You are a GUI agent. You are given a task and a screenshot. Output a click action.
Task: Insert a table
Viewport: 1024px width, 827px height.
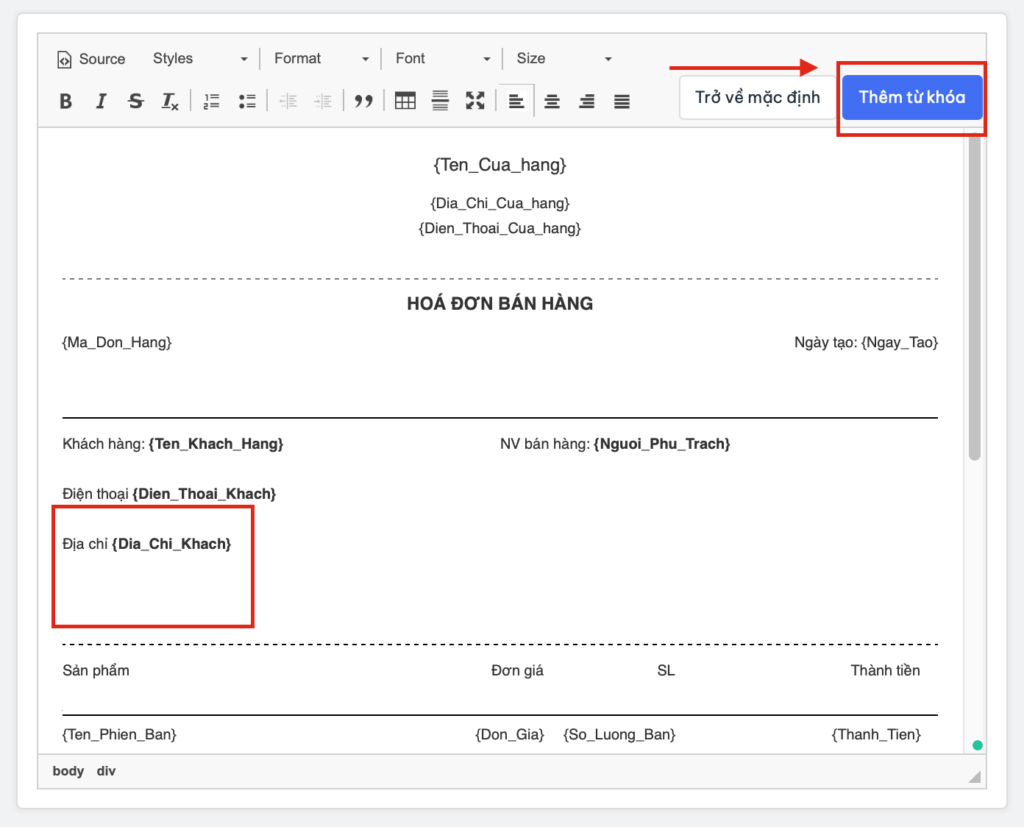click(405, 101)
